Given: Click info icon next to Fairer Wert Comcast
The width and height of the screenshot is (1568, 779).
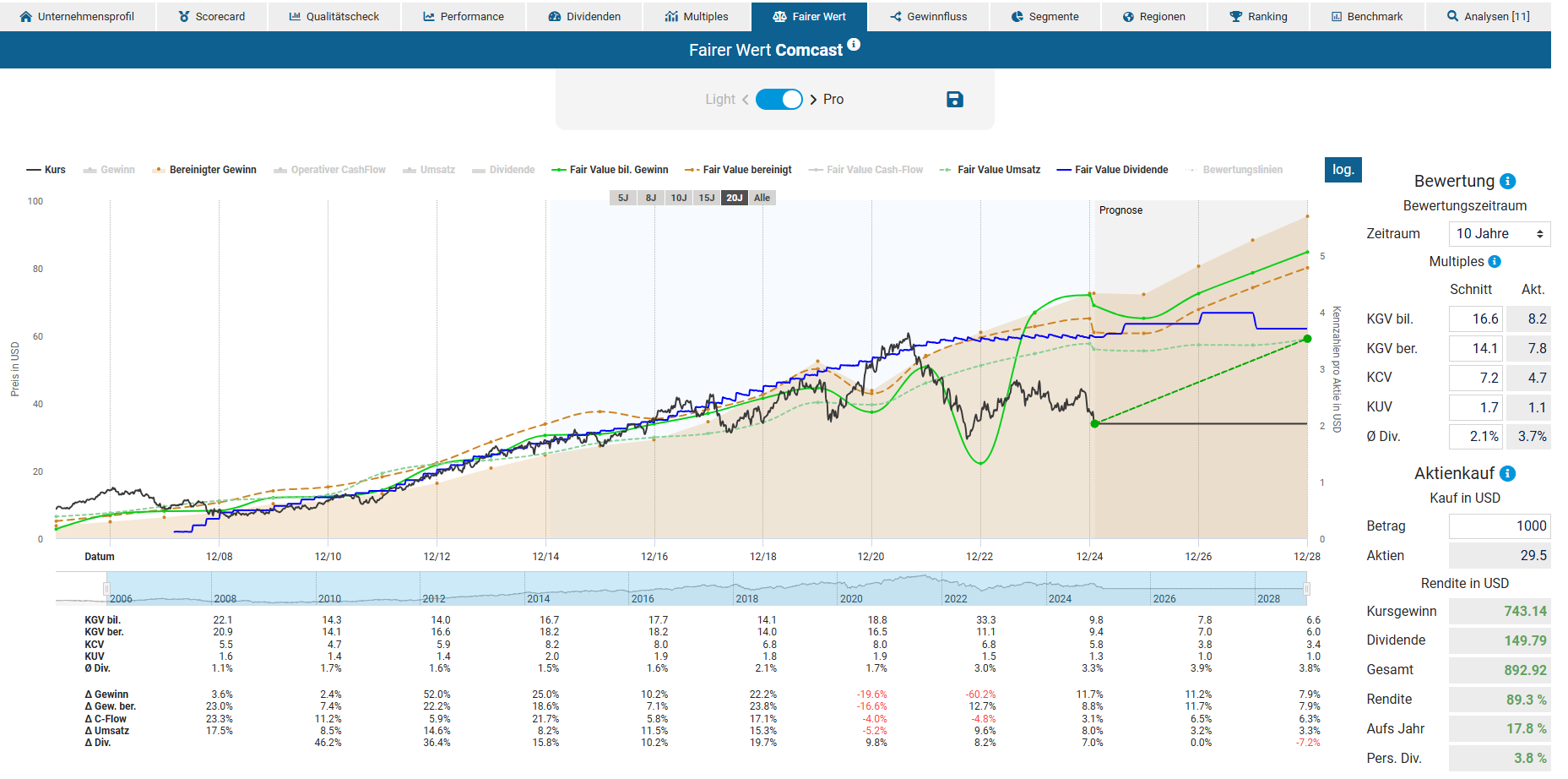Looking at the screenshot, I should 854,45.
